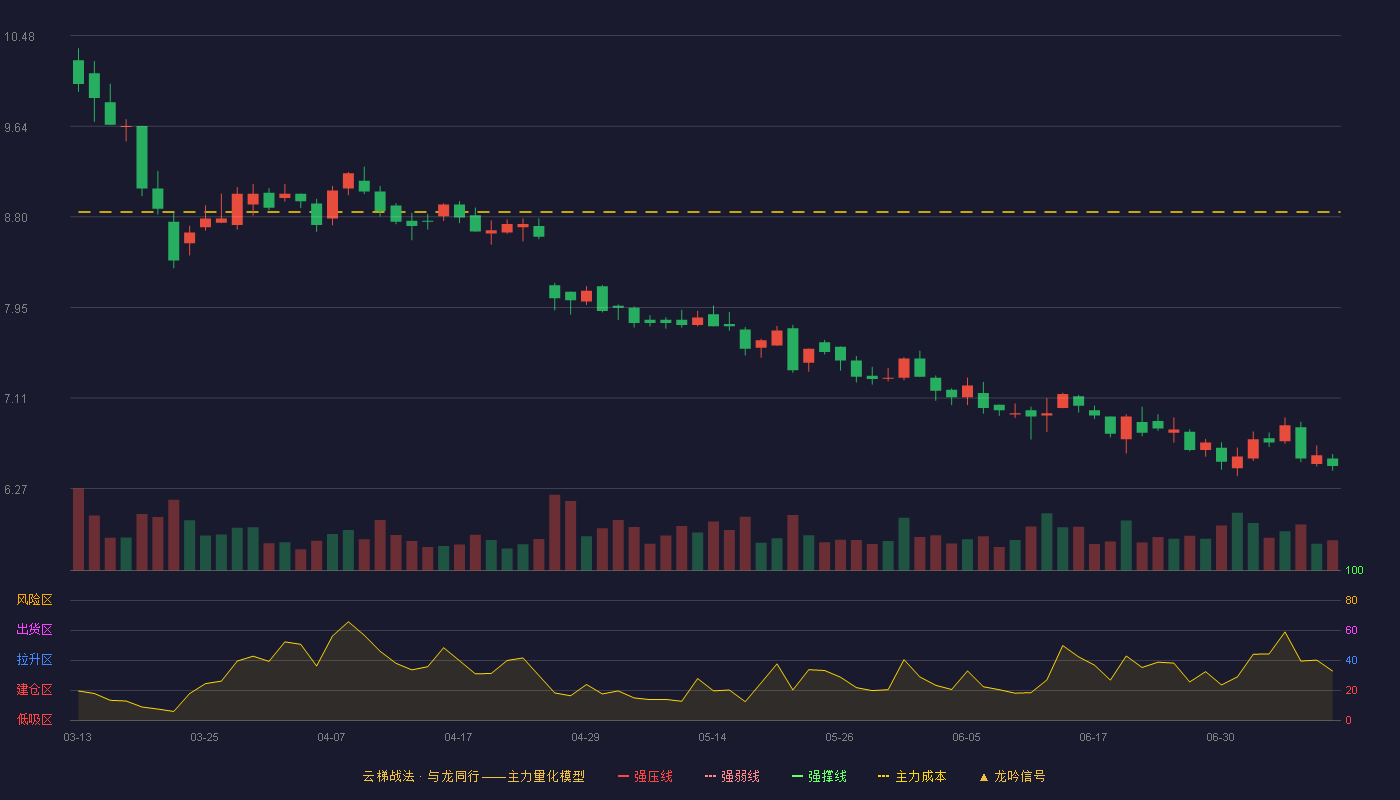The height and width of the screenshot is (800, 1400).
Task: Select the 低吸区 zone label
Action: (x=34, y=720)
